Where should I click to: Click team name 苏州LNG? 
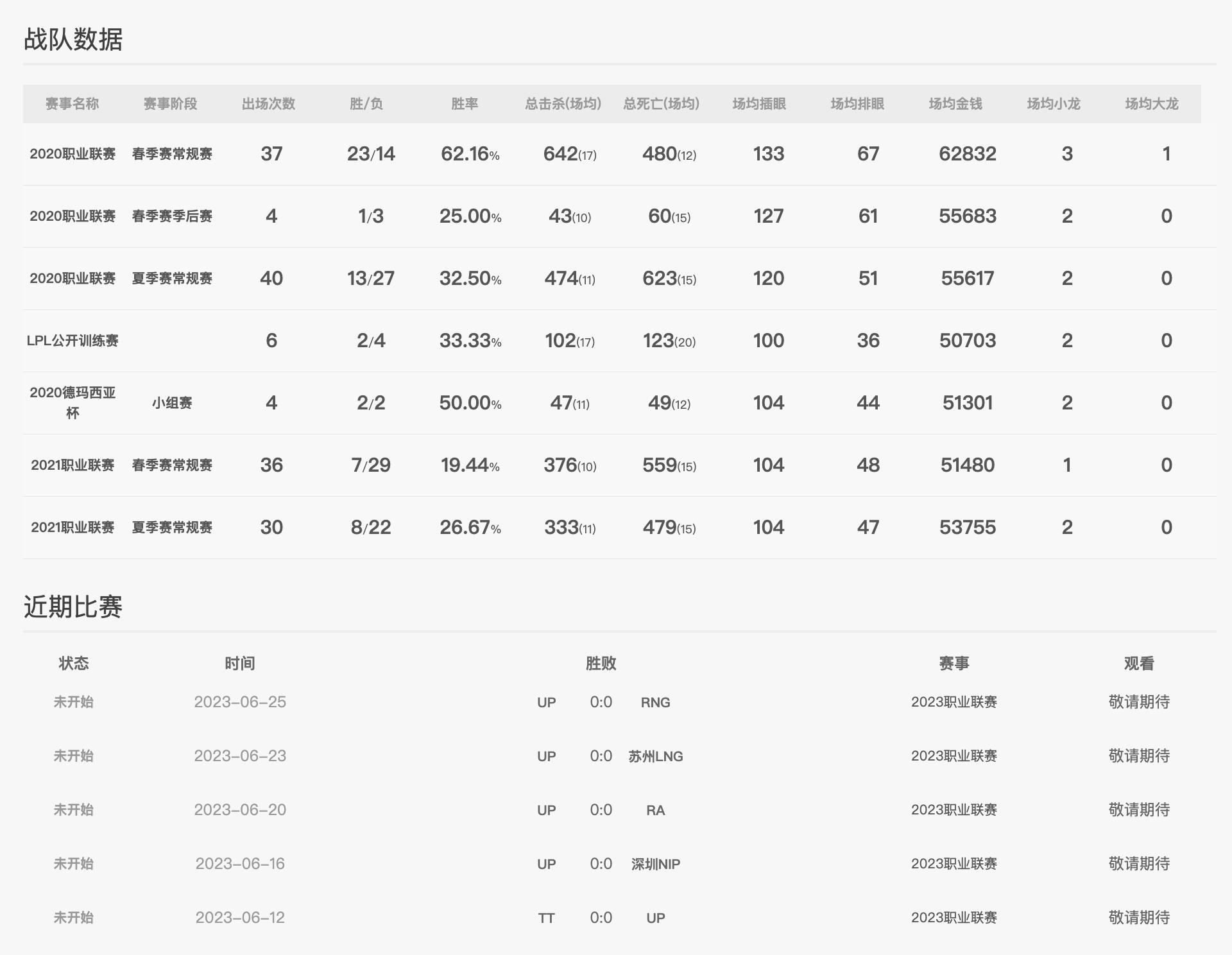(655, 757)
